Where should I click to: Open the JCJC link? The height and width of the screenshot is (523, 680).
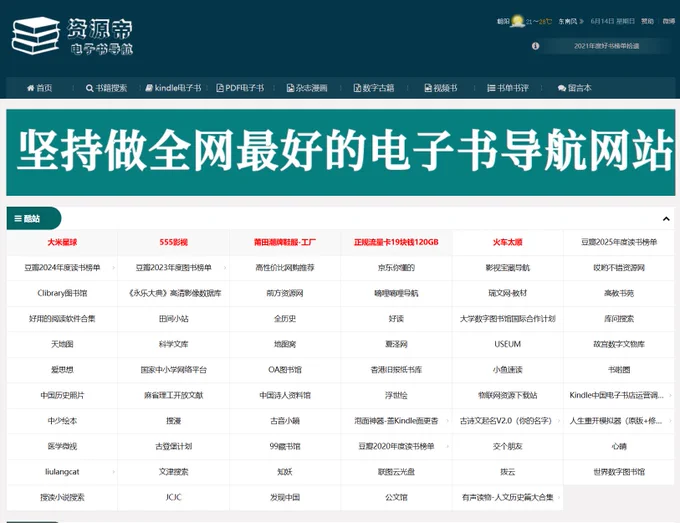(173, 497)
